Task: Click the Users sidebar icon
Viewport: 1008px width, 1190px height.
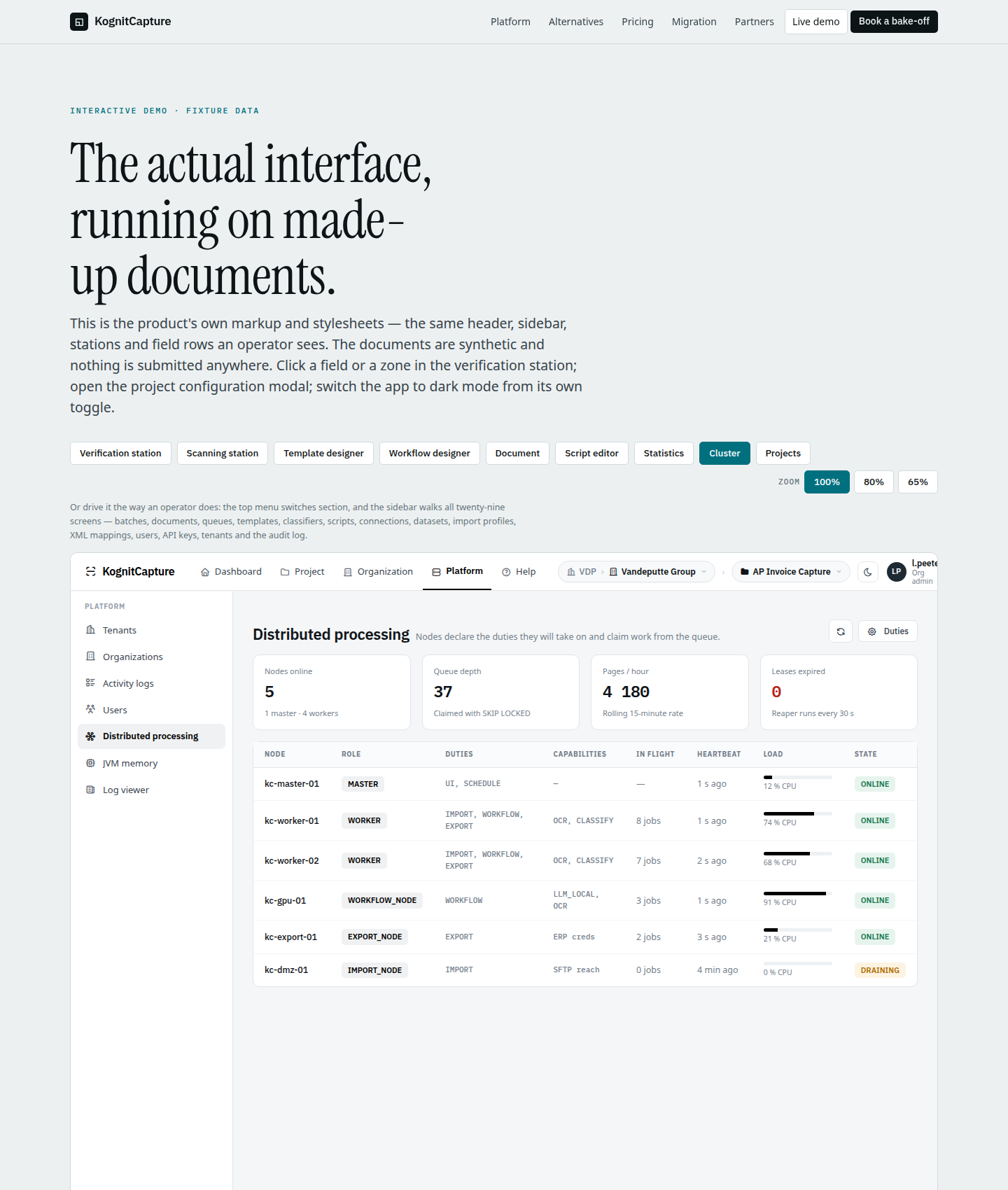Action: click(90, 710)
